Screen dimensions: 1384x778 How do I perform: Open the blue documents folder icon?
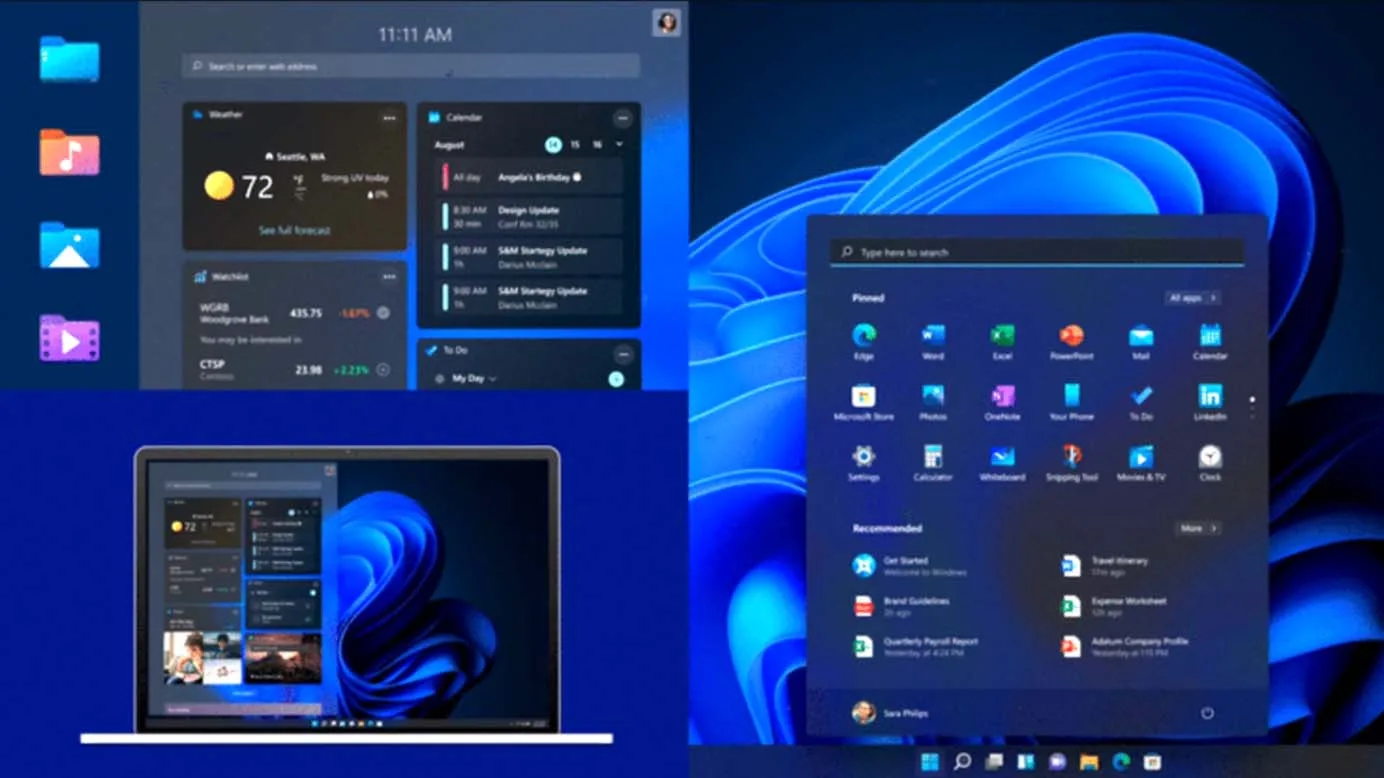(x=69, y=58)
